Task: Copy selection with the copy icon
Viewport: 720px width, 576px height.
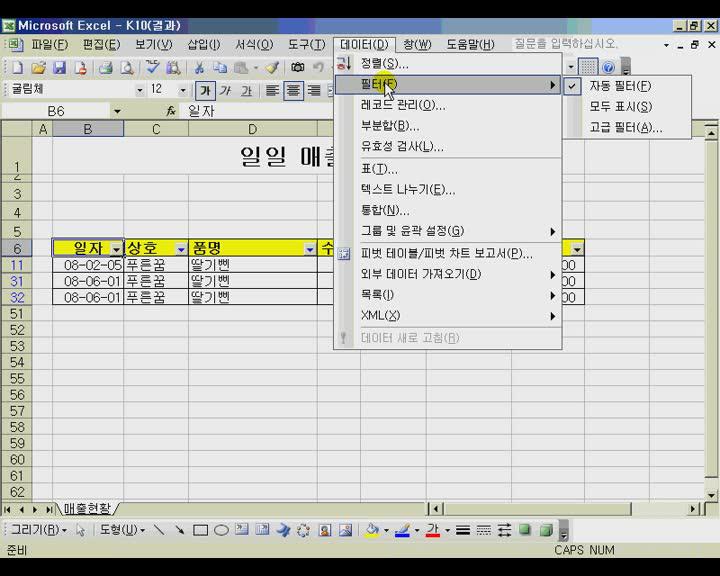Action: click(x=220, y=68)
